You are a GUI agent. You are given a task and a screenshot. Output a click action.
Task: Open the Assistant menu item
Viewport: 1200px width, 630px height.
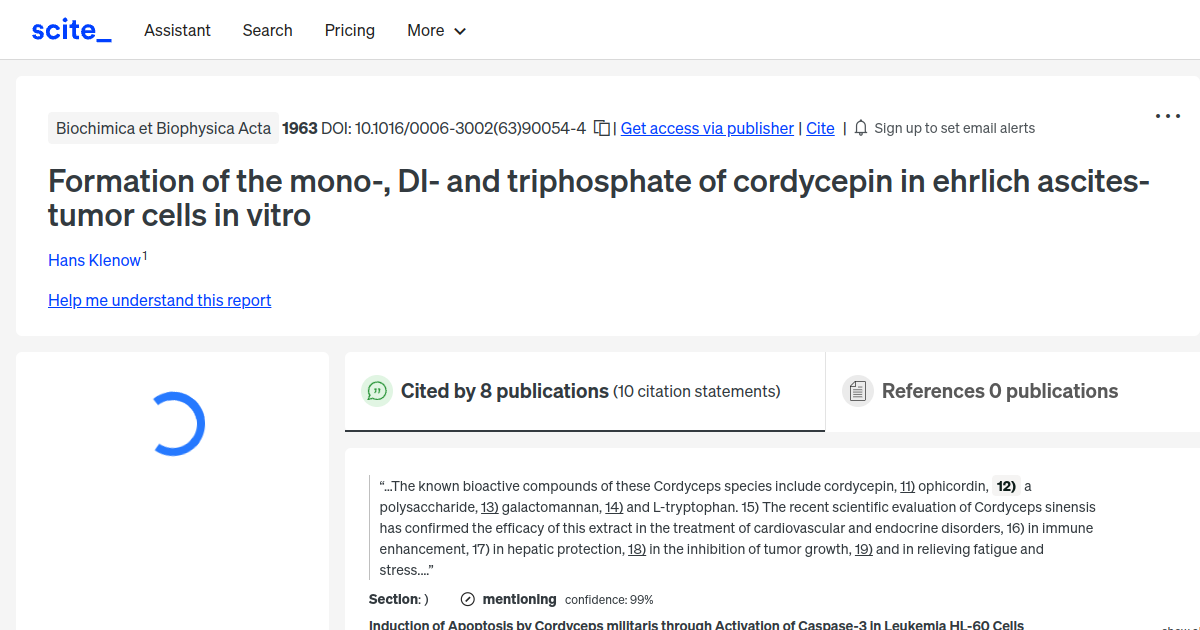click(x=177, y=30)
